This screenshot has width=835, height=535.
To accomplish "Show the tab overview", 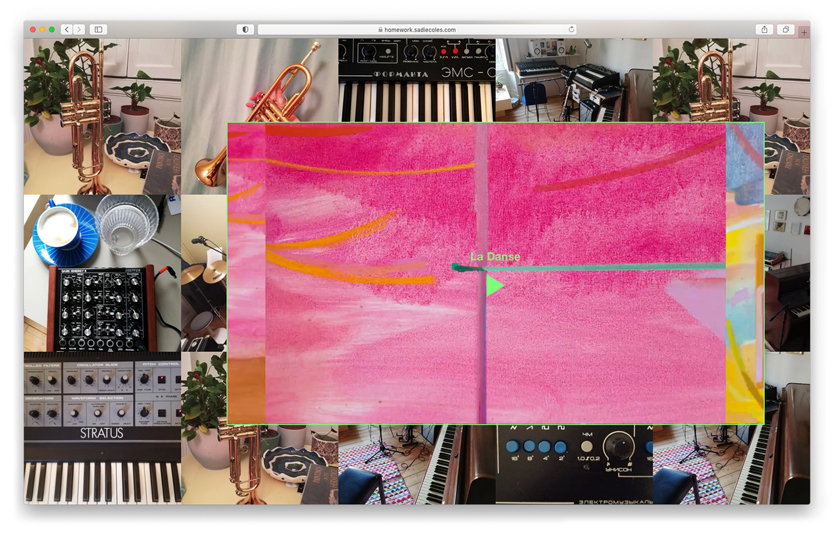I will pyautogui.click(x=785, y=30).
